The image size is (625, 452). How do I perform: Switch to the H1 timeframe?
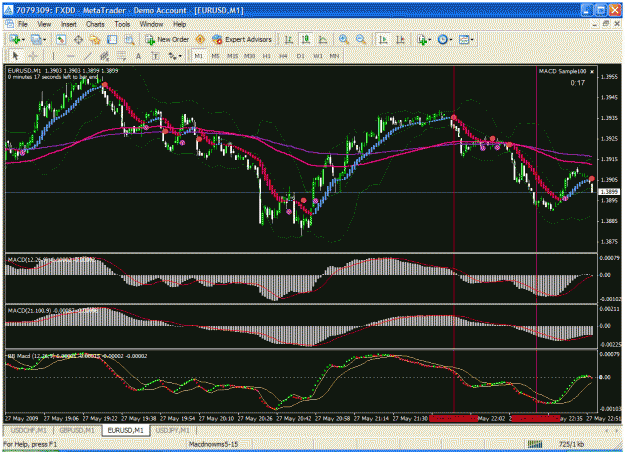pyautogui.click(x=266, y=56)
